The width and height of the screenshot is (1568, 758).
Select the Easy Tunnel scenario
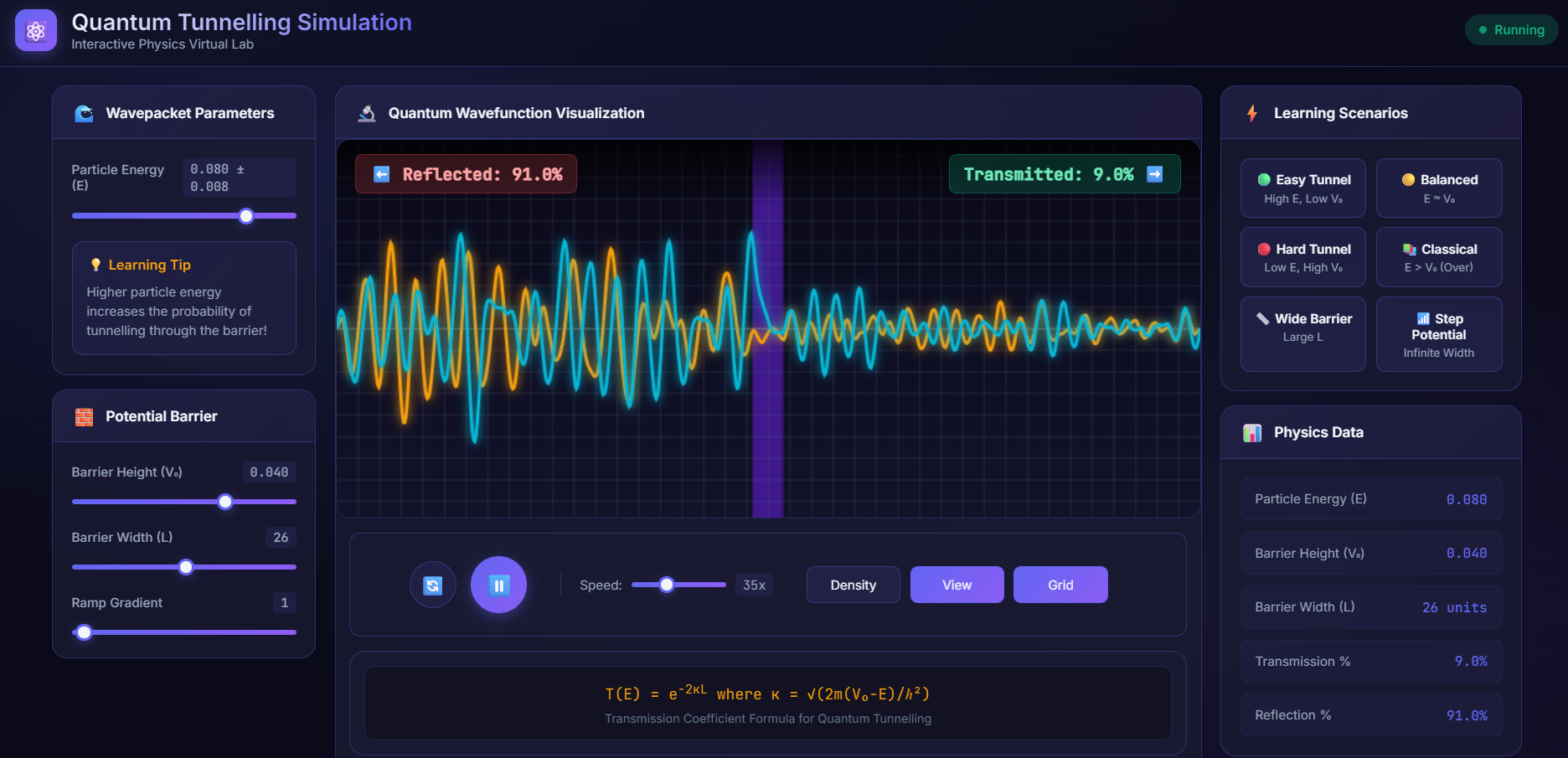(1302, 188)
